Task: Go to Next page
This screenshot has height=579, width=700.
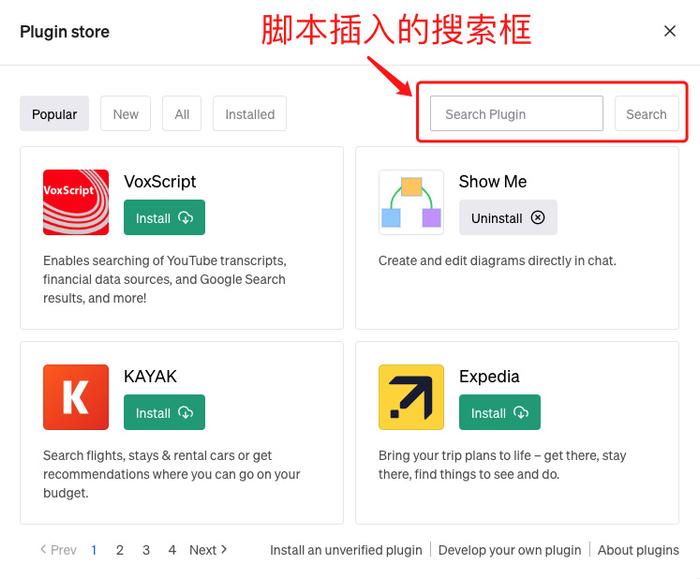Action: coord(208,550)
